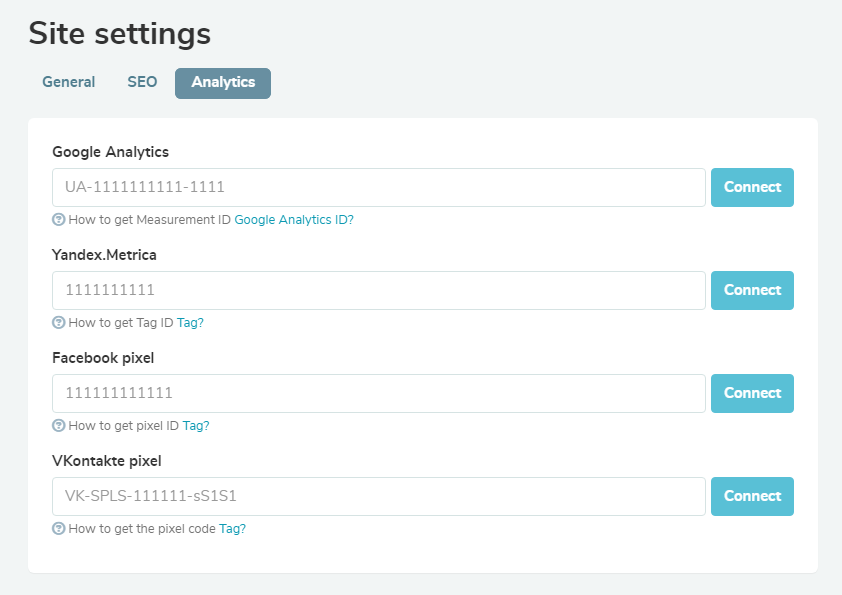
Task: Select the Analytics tab
Action: [222, 83]
